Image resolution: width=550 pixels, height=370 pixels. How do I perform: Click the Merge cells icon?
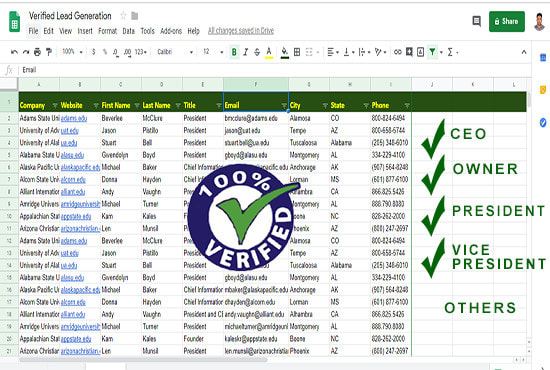309,52
